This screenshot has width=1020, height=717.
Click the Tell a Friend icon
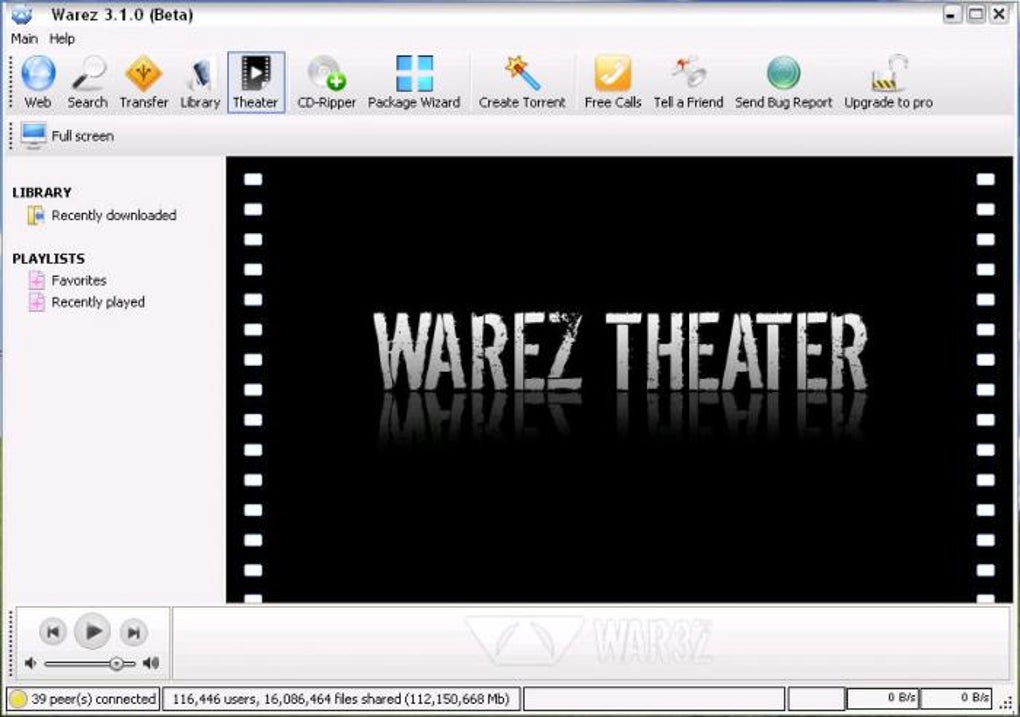(688, 82)
